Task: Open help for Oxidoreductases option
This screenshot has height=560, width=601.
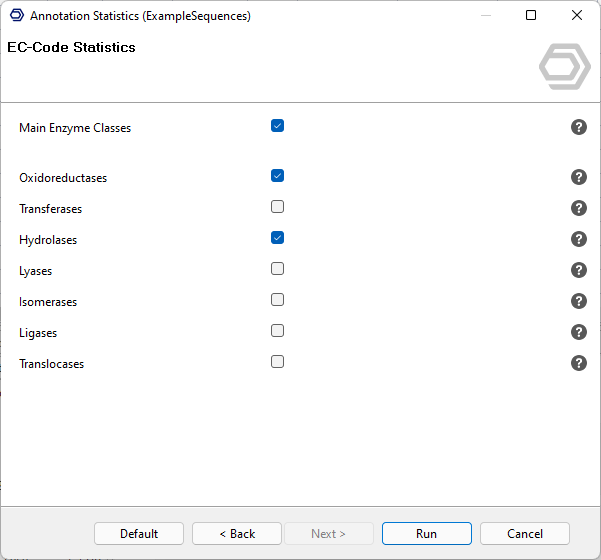Action: (578, 177)
